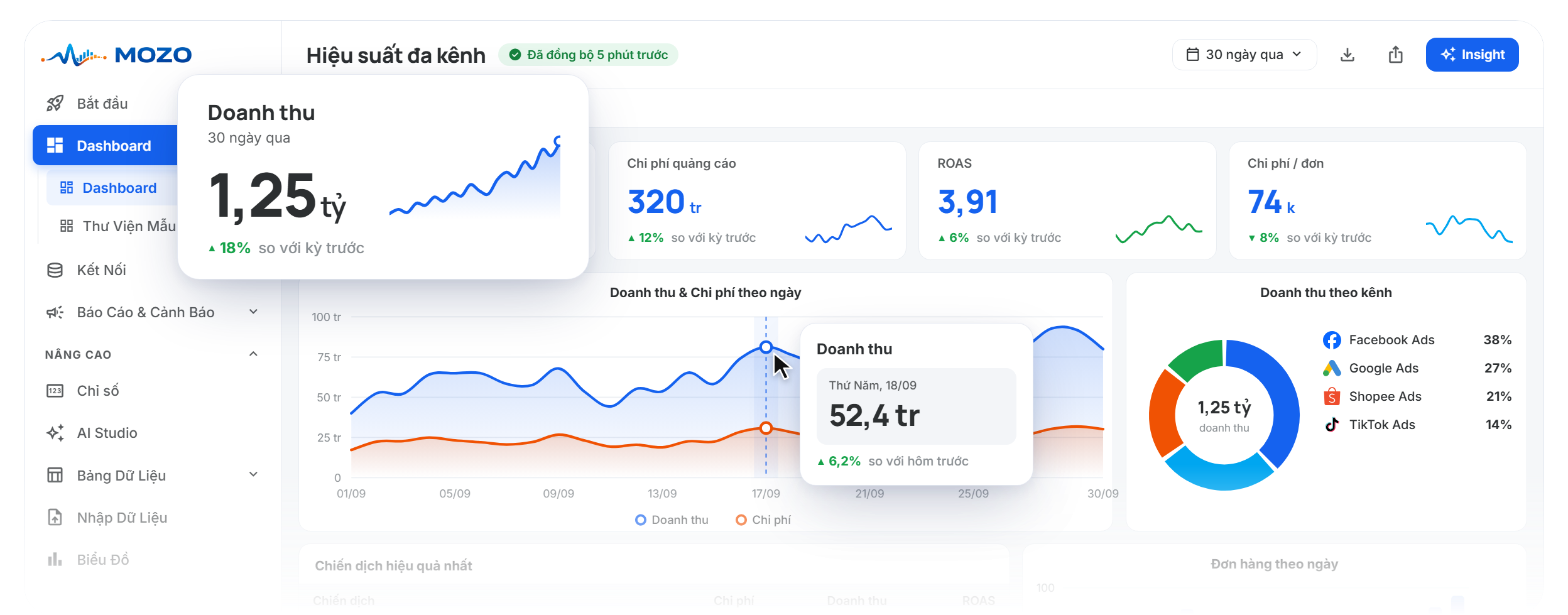Click the Chỉ số 123 icon
The height and width of the screenshot is (615, 1568).
[x=55, y=391]
